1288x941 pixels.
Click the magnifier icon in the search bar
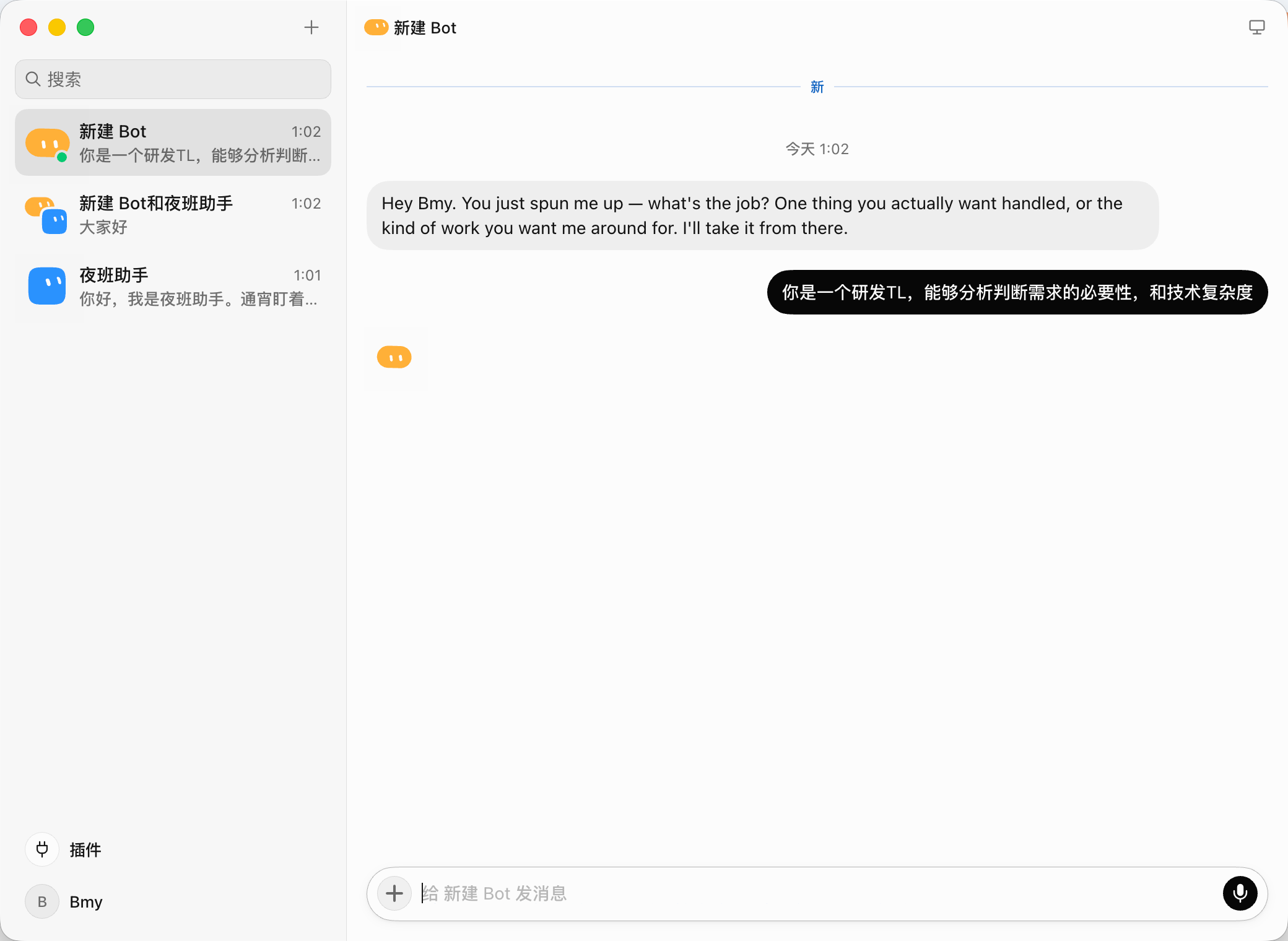33,79
